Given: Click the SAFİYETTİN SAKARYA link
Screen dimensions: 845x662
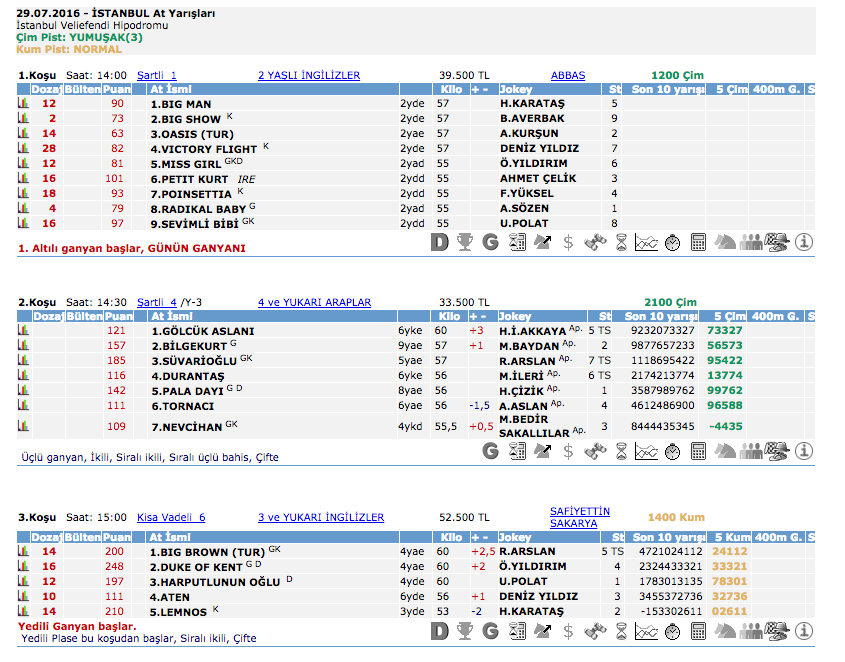Looking at the screenshot, I should pyautogui.click(x=579, y=517).
